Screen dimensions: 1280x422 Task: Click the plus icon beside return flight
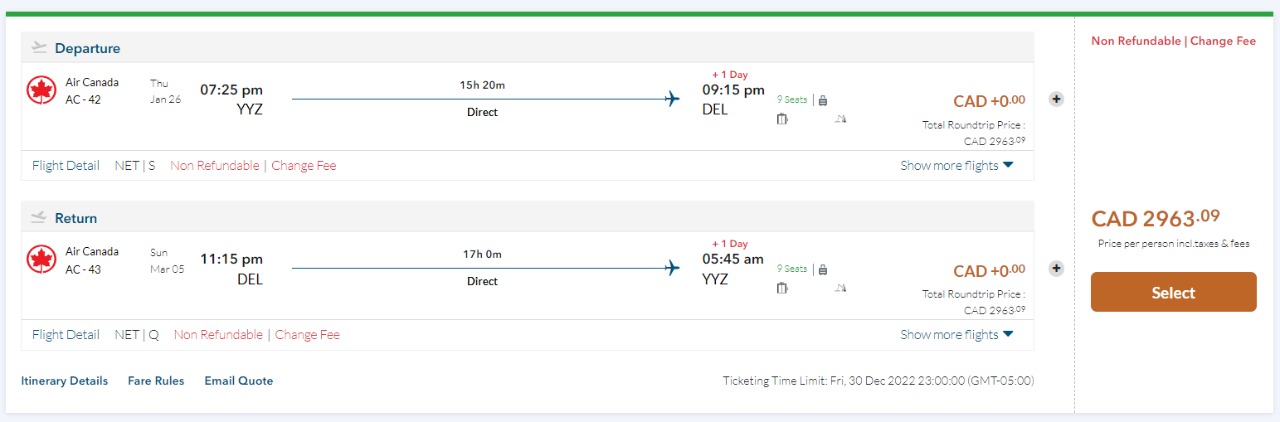(1056, 268)
